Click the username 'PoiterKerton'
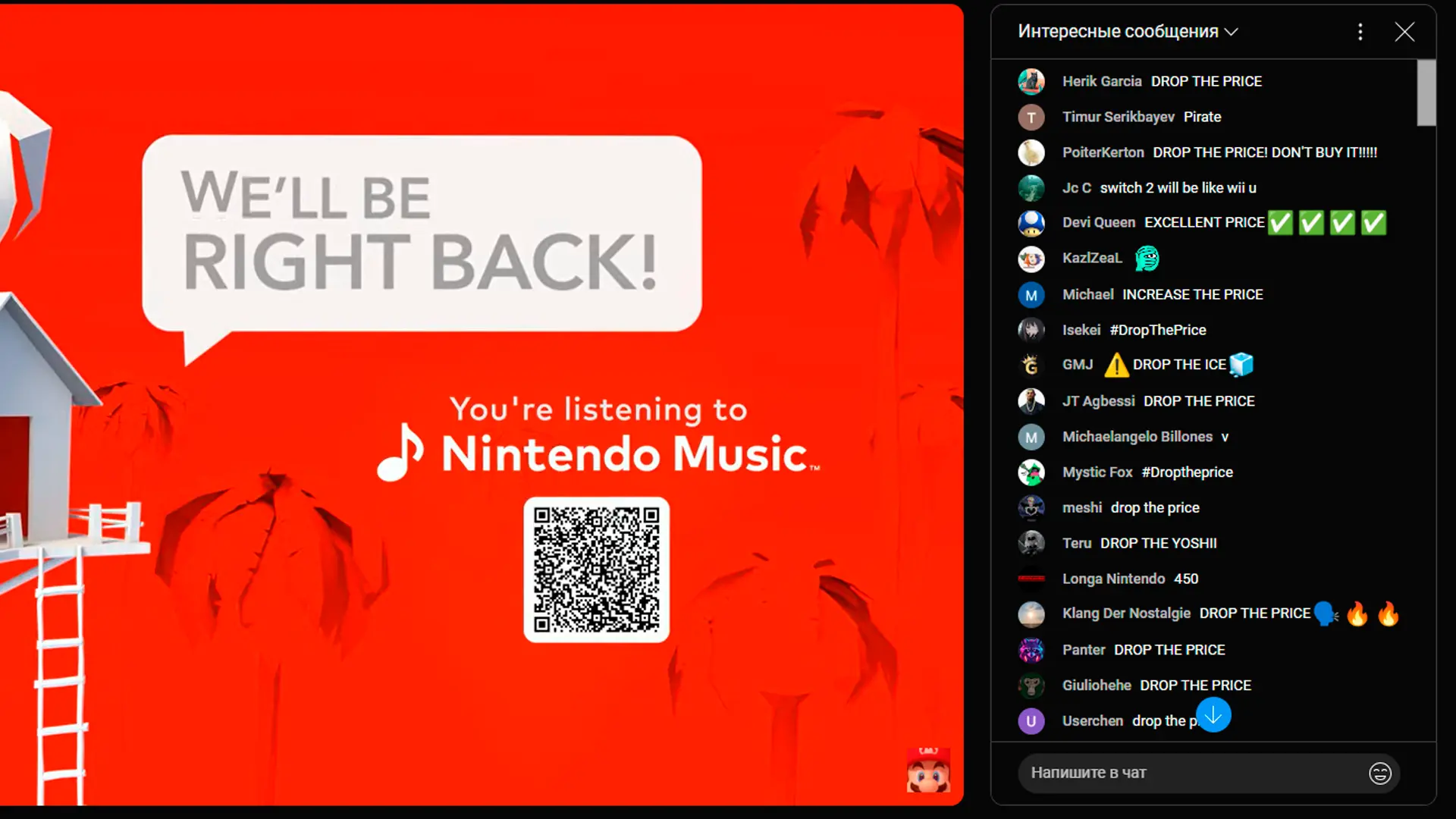The image size is (1456, 819). [1103, 152]
